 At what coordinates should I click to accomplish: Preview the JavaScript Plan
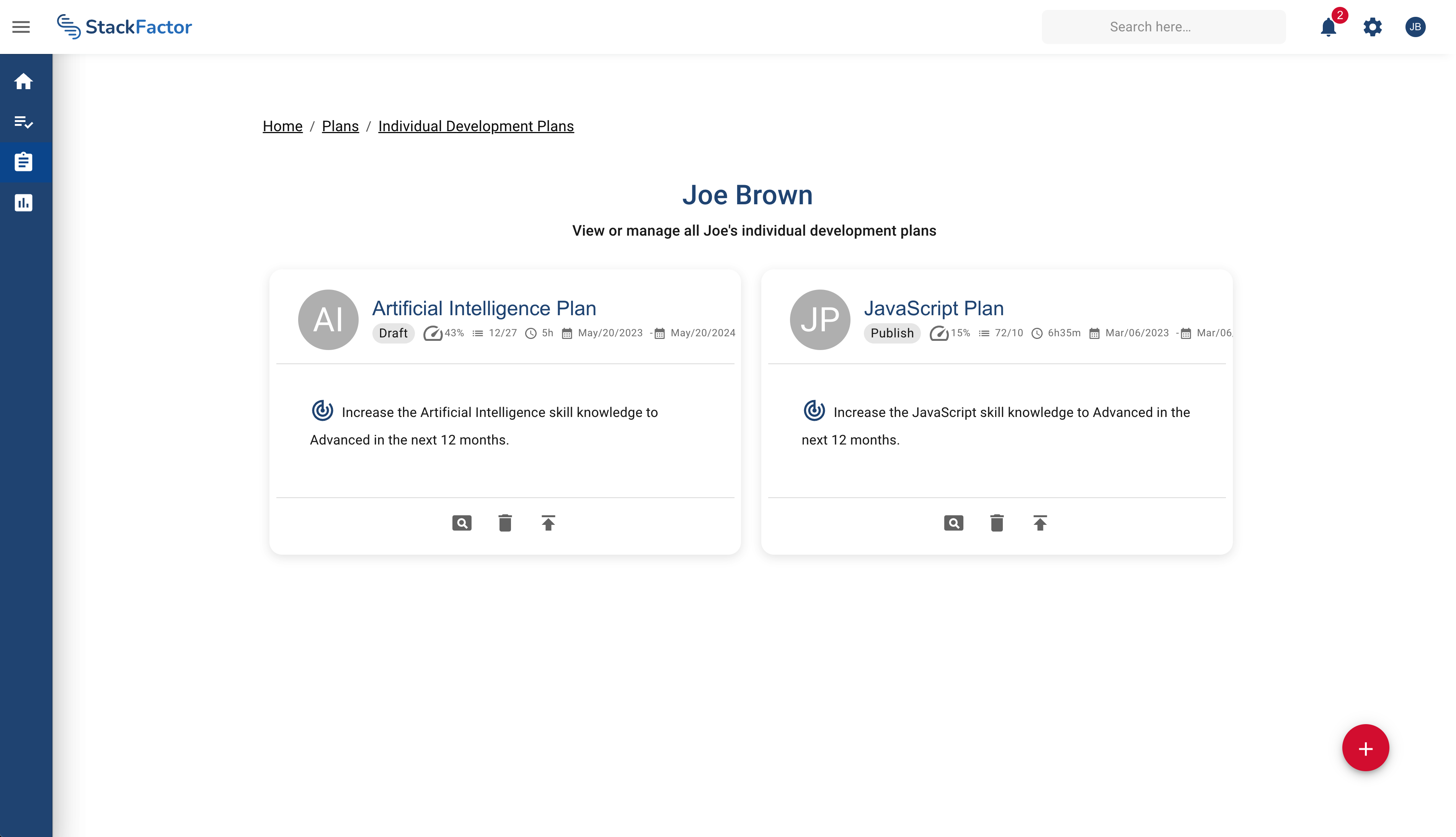[x=954, y=523]
